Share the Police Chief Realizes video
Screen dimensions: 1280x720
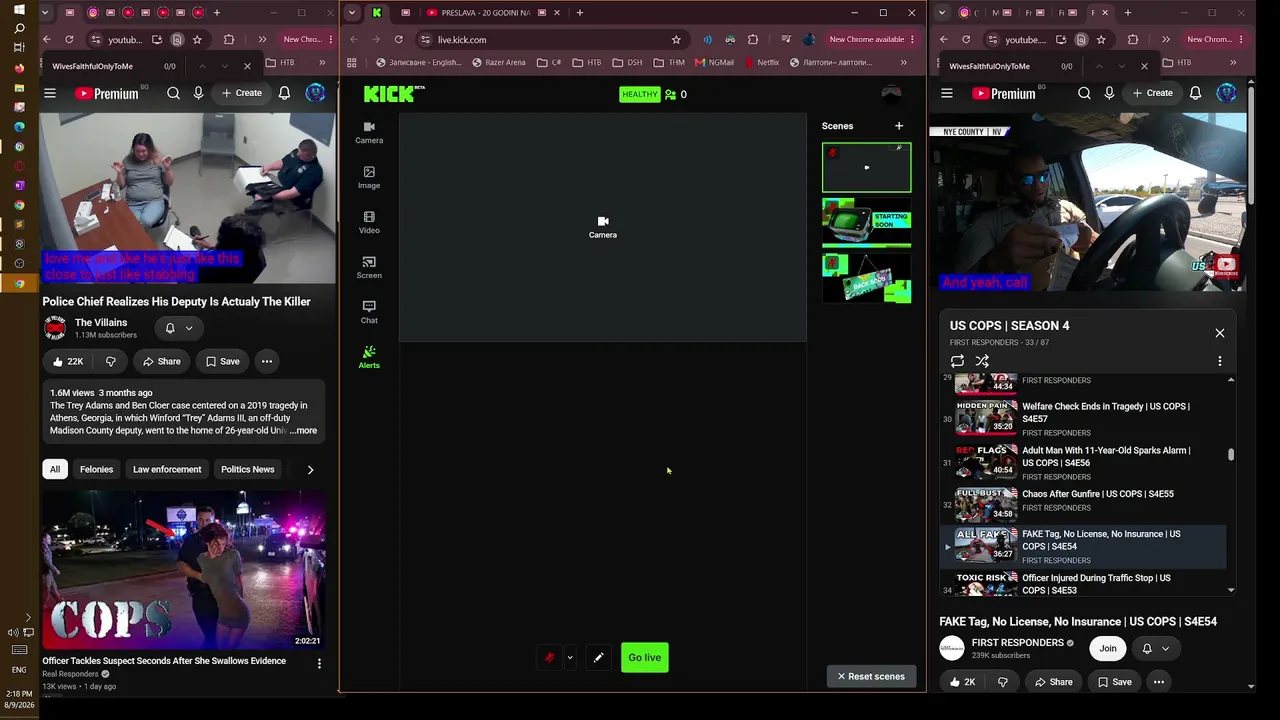click(x=160, y=361)
